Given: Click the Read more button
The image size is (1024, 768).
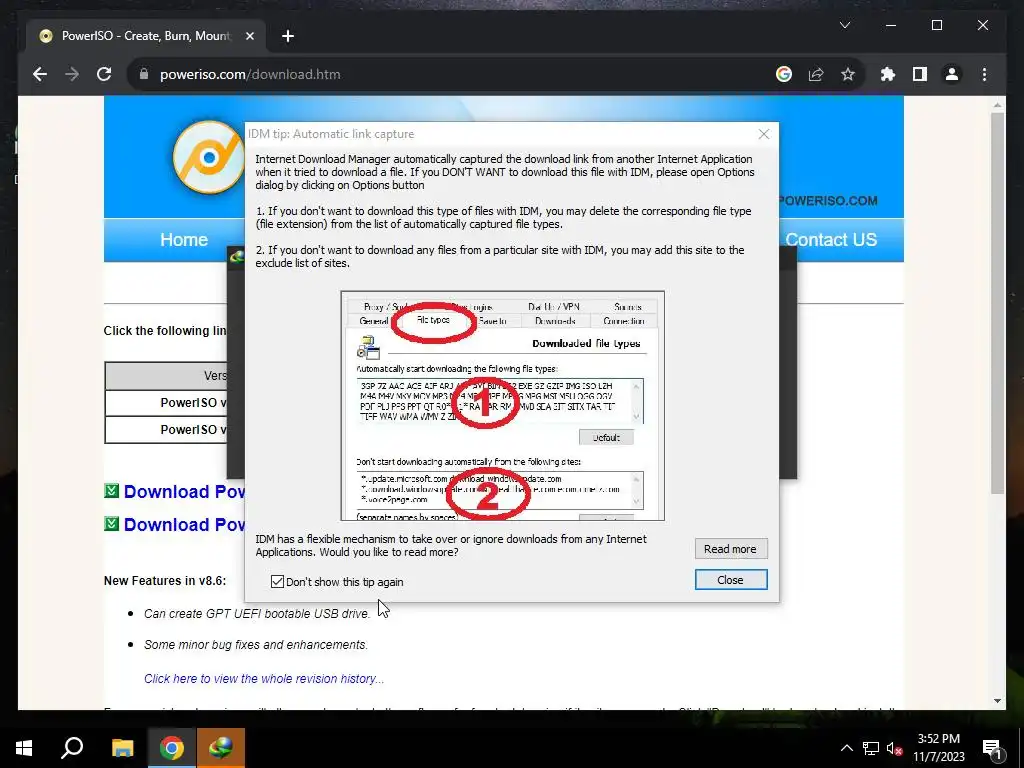Looking at the screenshot, I should click(x=730, y=549).
